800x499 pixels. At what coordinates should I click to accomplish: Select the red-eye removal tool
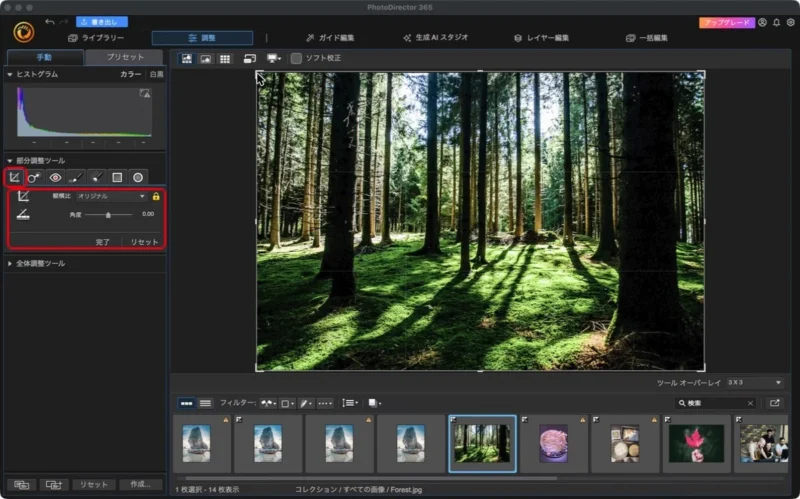pyautogui.click(x=55, y=177)
